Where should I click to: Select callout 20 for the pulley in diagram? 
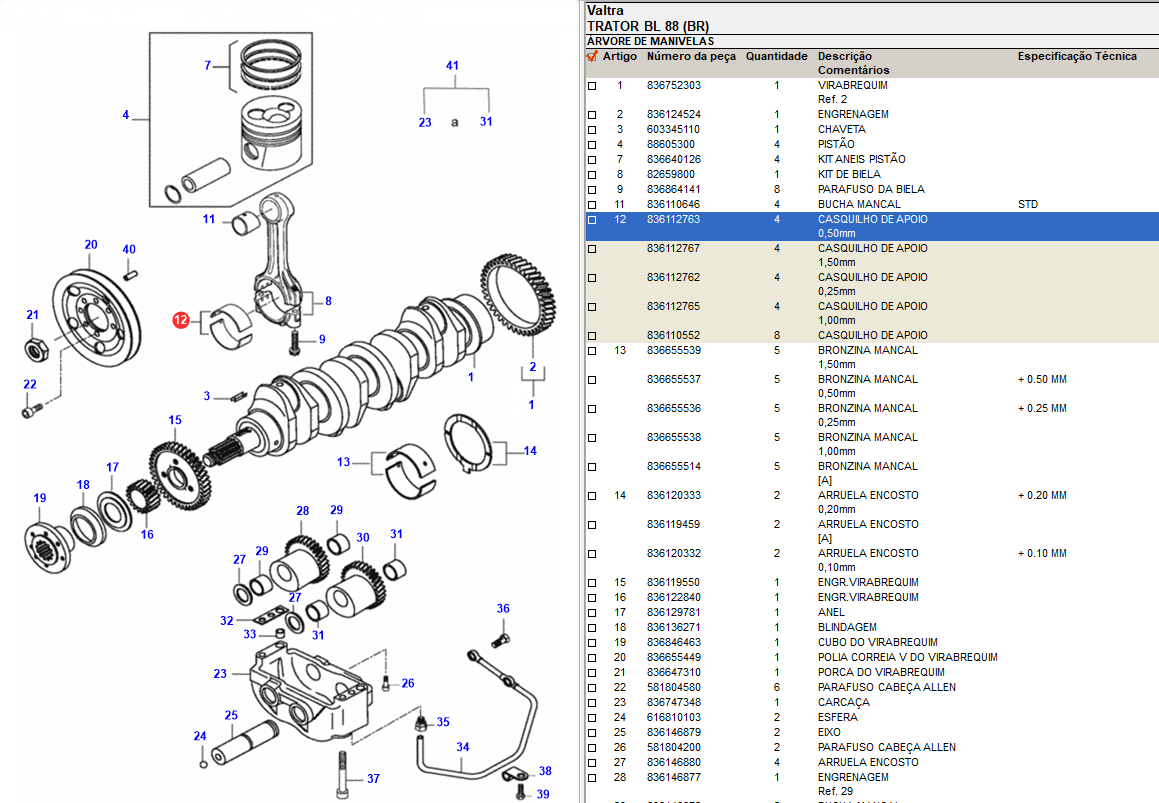91,245
